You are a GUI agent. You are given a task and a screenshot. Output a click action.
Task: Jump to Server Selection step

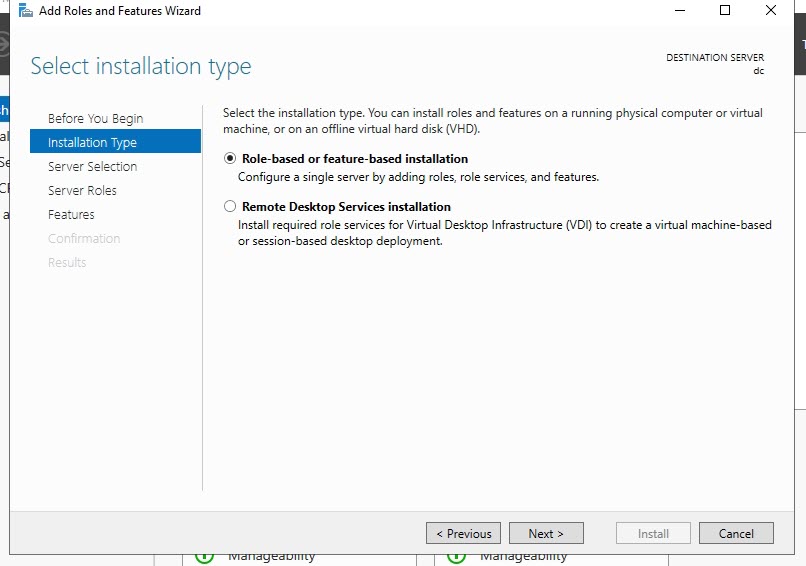pos(92,167)
